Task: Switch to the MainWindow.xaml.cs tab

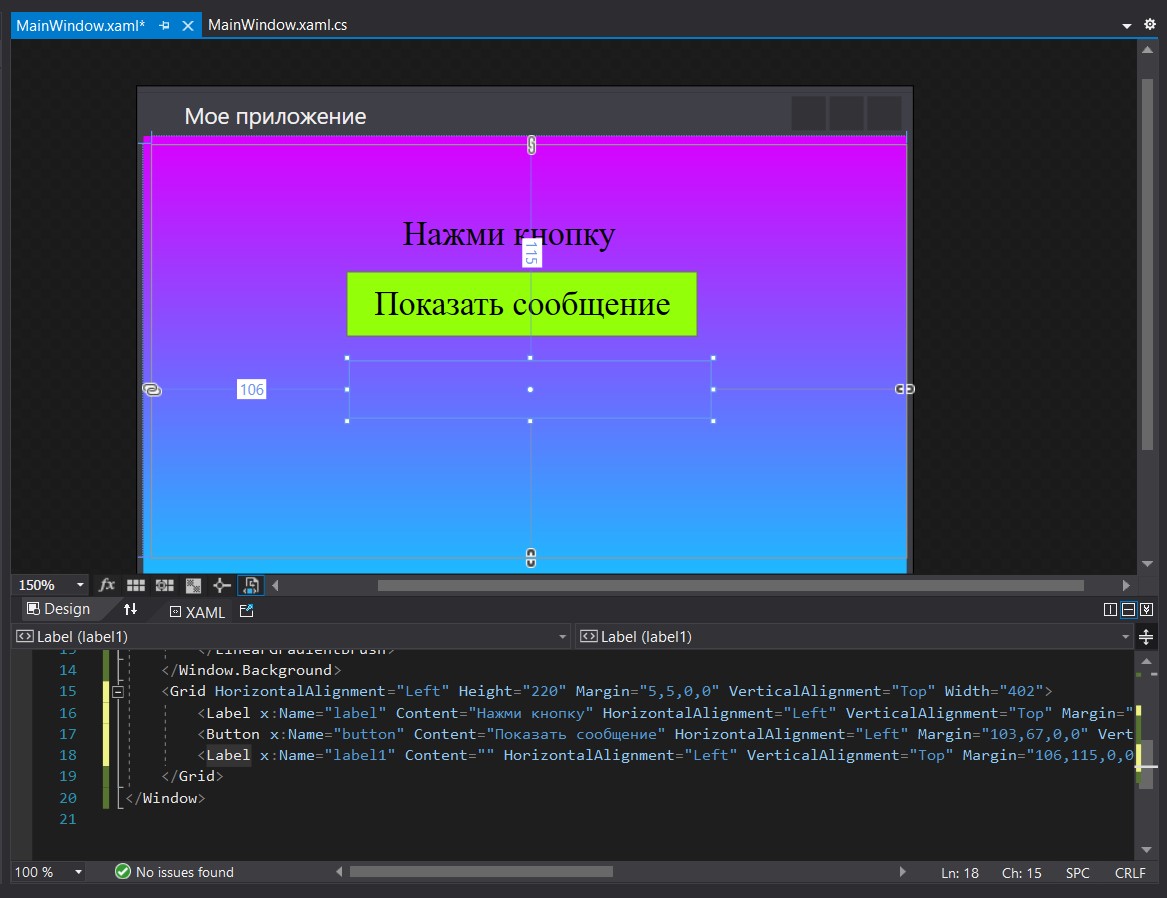Action: pyautogui.click(x=277, y=25)
